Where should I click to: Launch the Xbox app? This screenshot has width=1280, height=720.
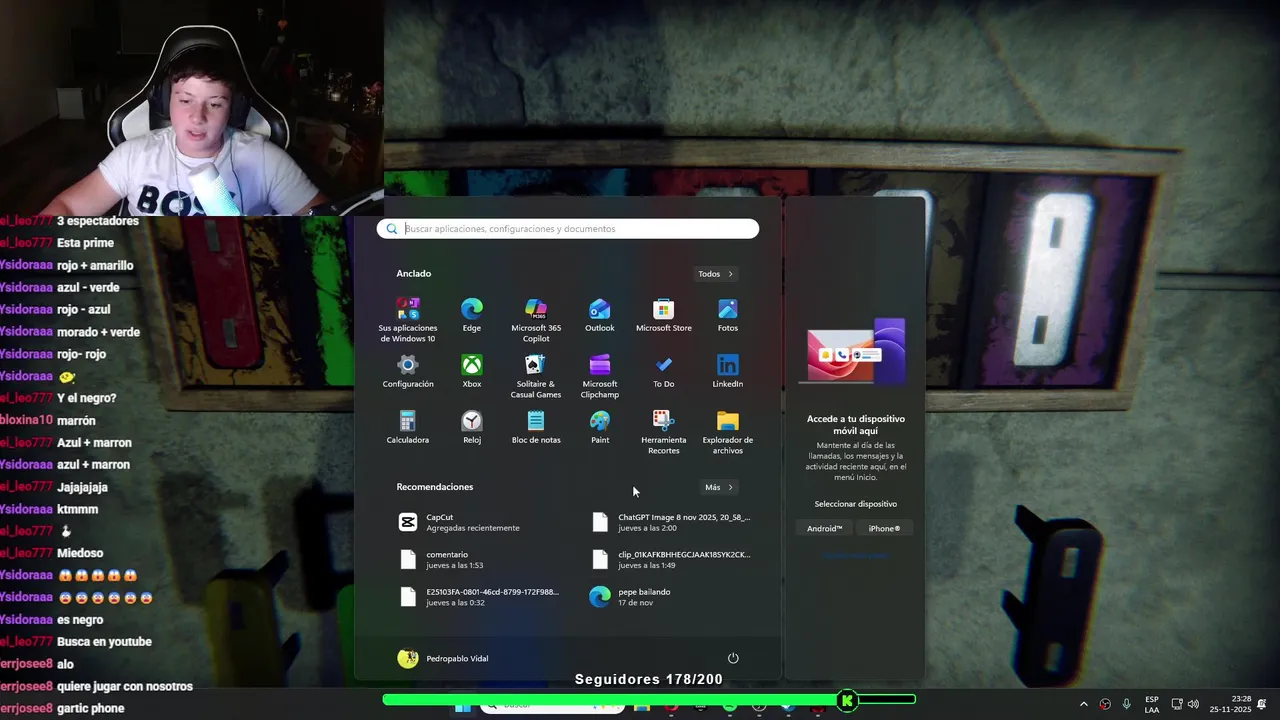472,372
